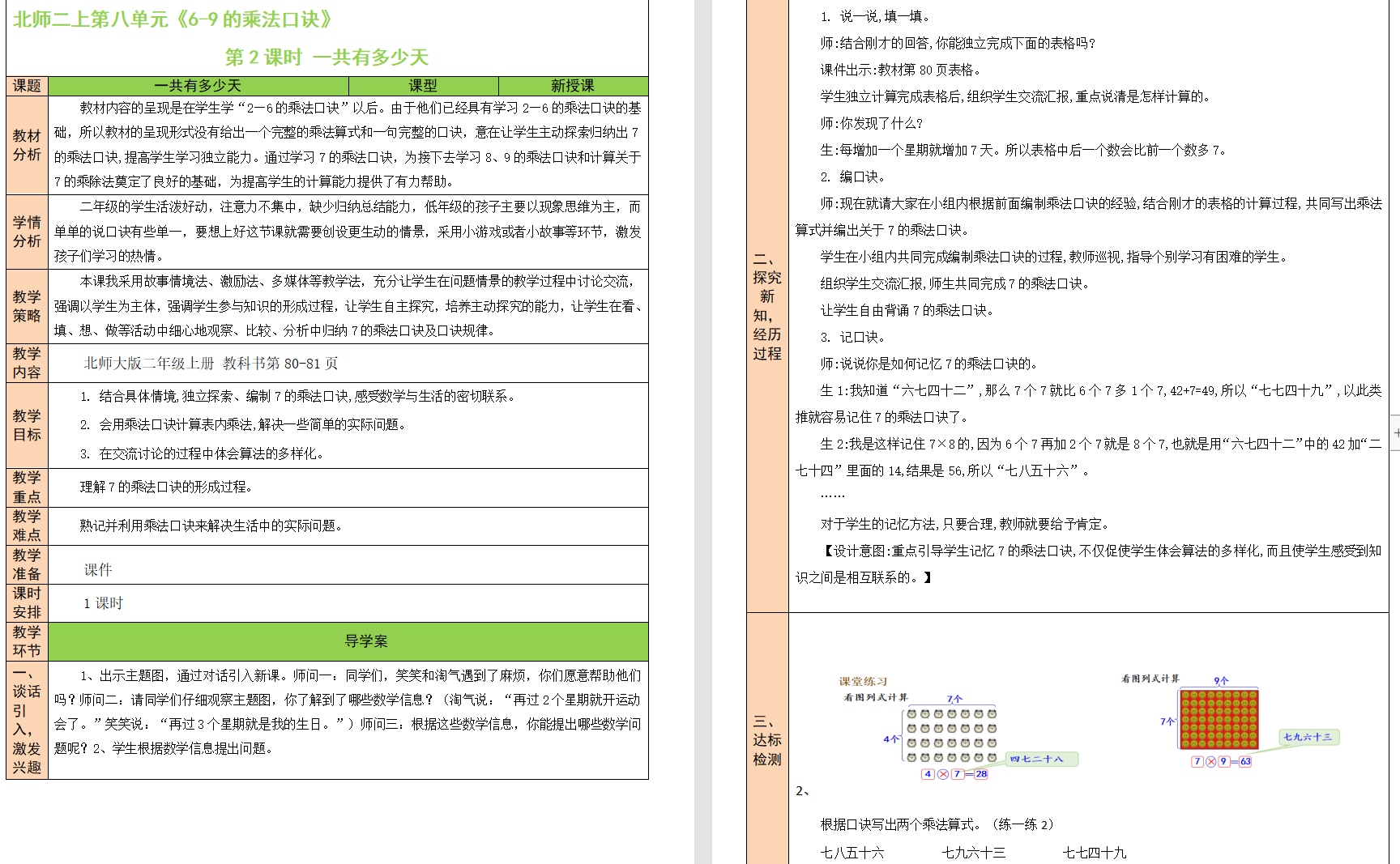Click the 新授课 cell
Screen dimensions: 1400x864
(x=573, y=86)
